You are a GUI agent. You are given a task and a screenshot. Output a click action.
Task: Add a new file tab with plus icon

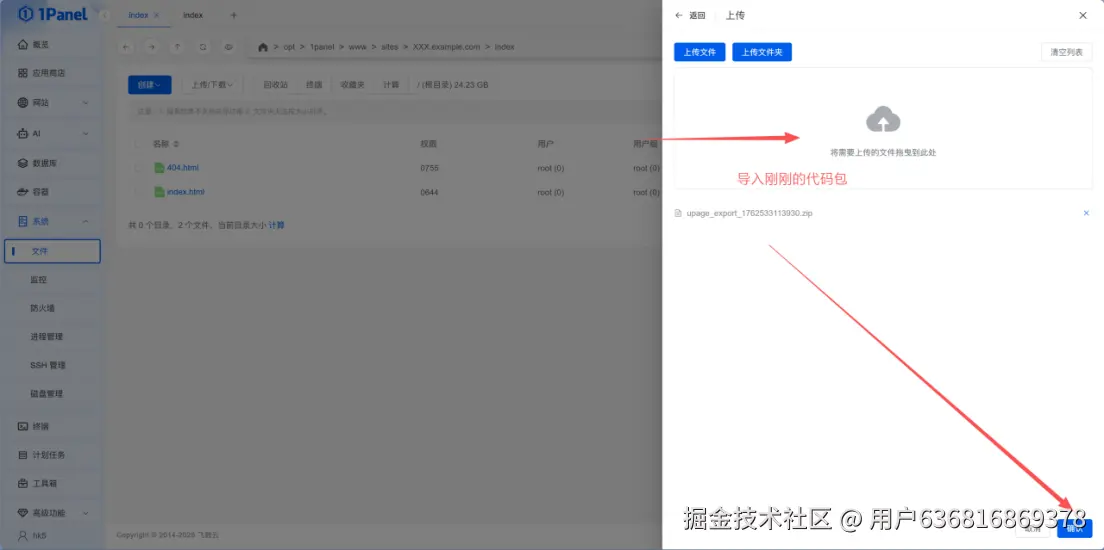pos(234,15)
